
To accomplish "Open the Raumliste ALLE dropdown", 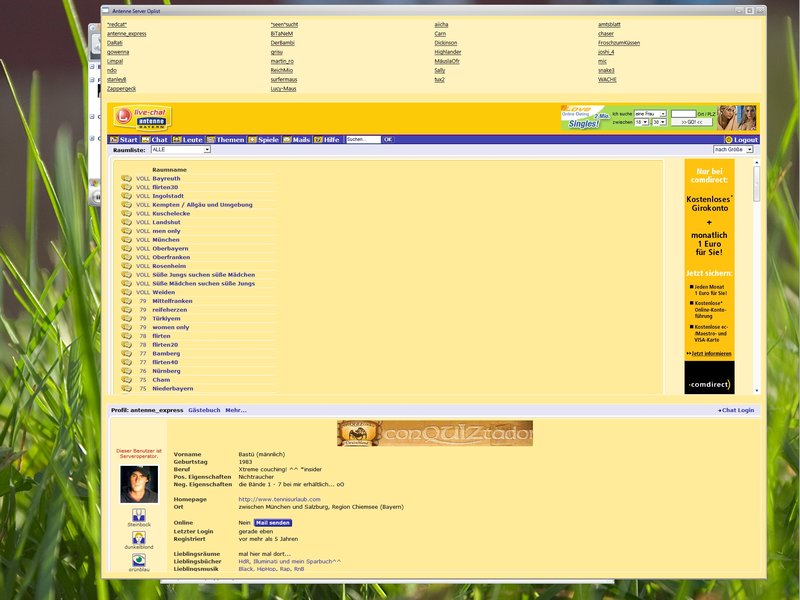I will tap(181, 150).
